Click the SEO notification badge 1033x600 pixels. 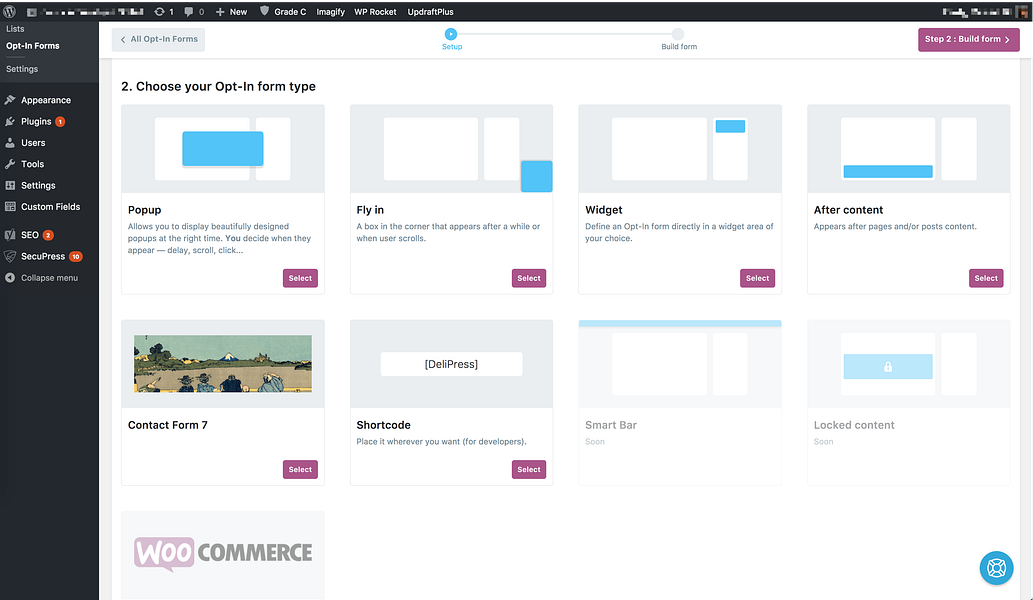point(48,235)
